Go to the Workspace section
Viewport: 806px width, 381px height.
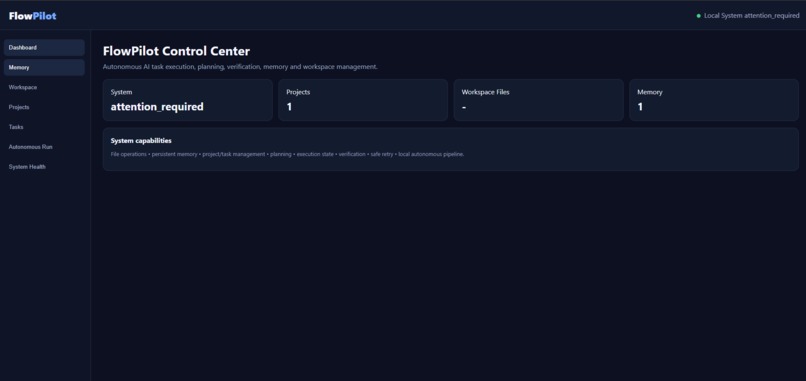point(44,87)
